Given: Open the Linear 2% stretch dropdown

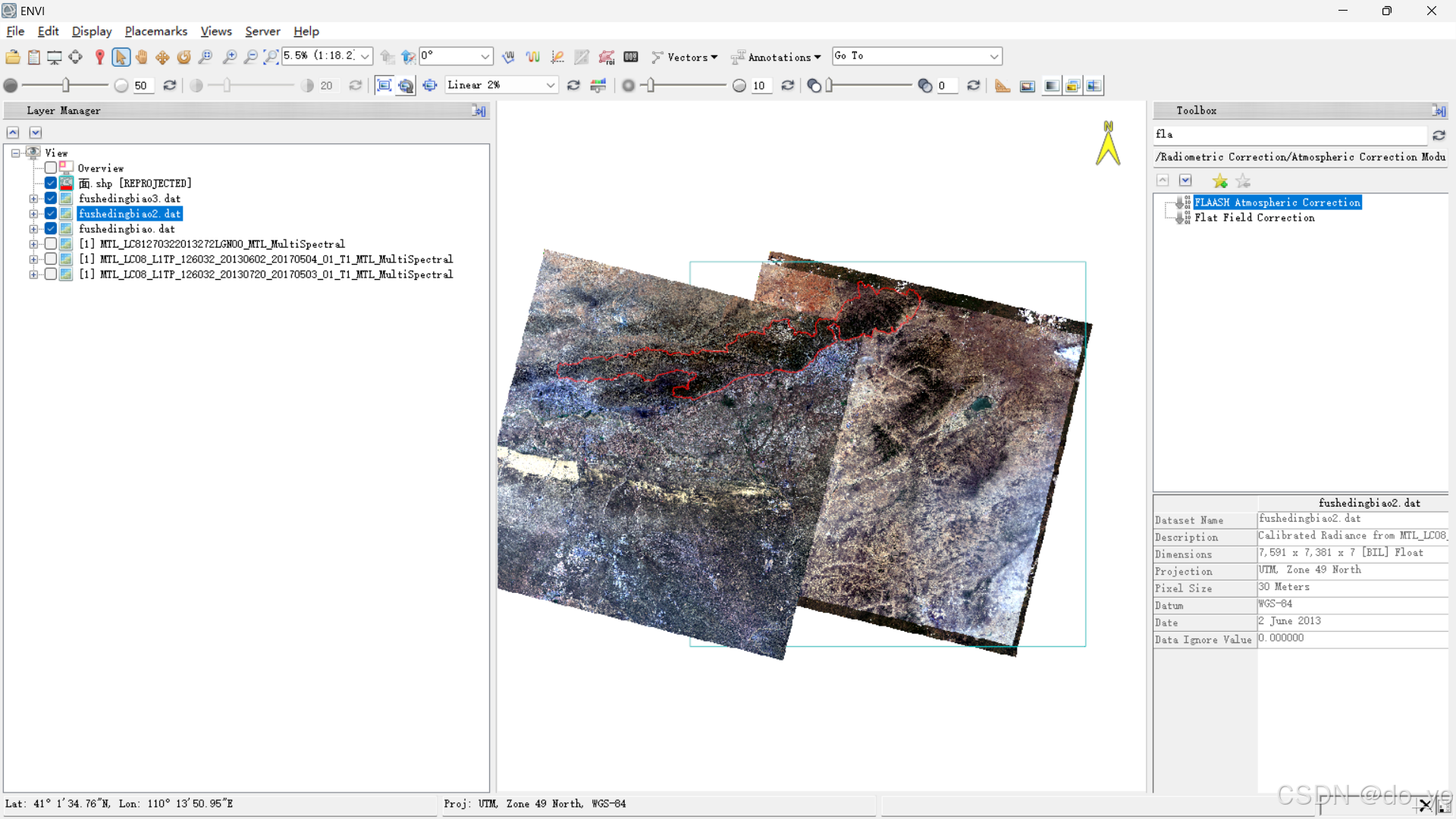Looking at the screenshot, I should point(551,86).
